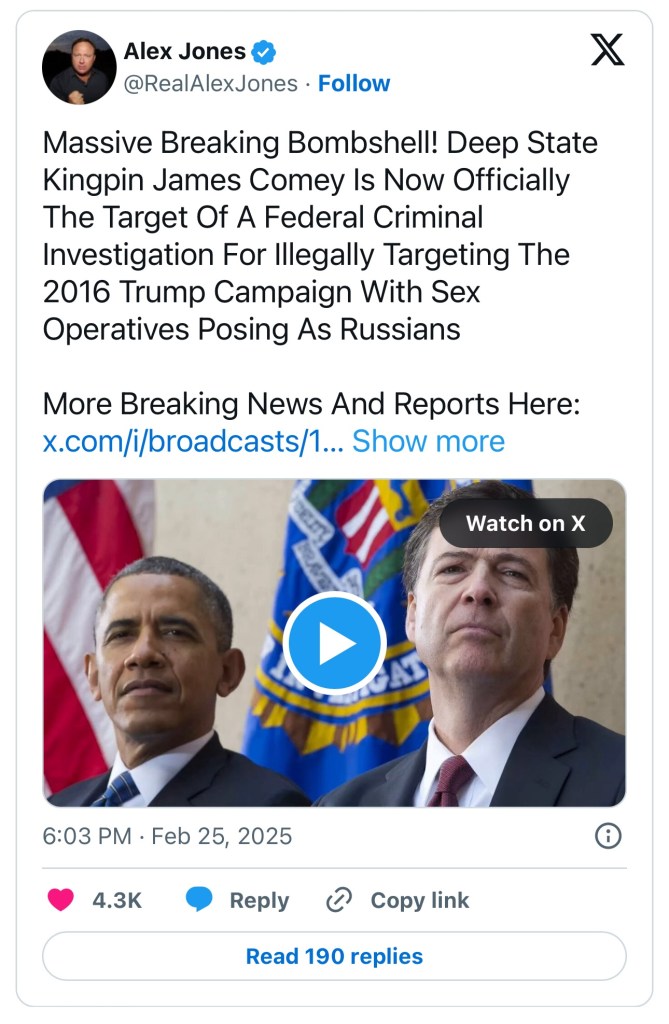669x1024 pixels.
Task: Click the reply speech bubble icon
Action: click(200, 900)
